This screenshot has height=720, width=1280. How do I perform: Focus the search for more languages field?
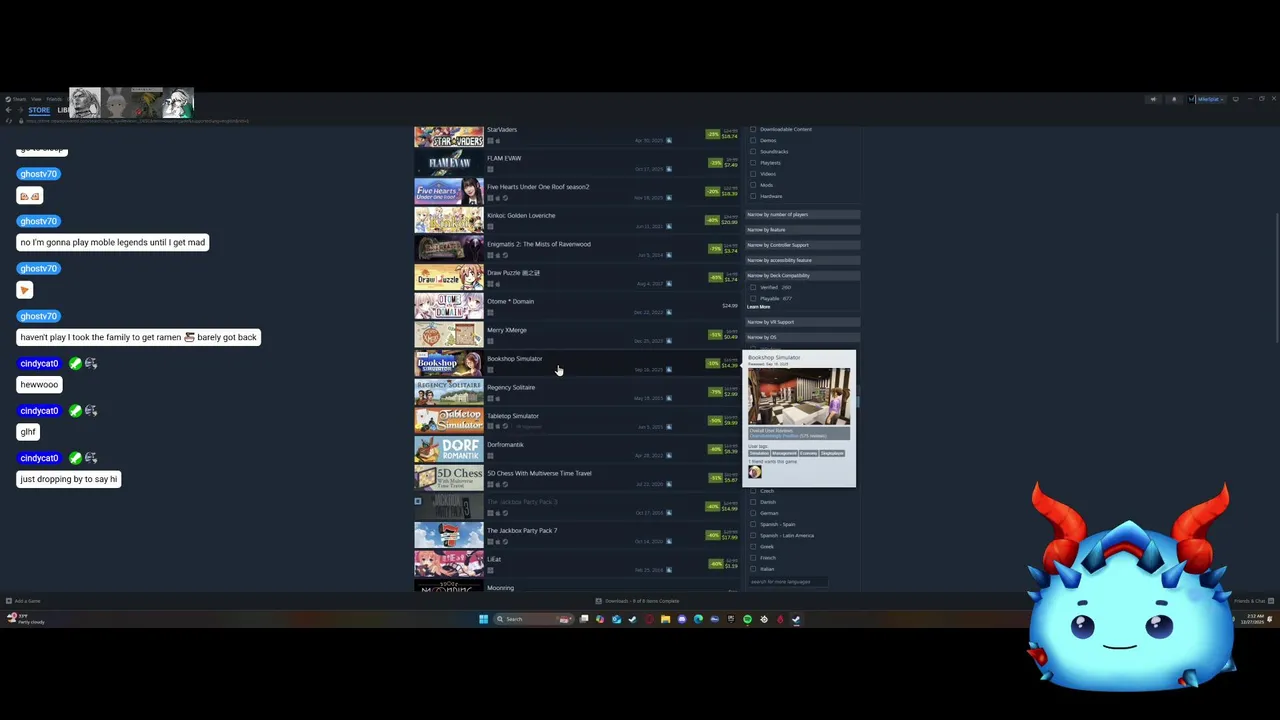pyautogui.click(x=788, y=581)
